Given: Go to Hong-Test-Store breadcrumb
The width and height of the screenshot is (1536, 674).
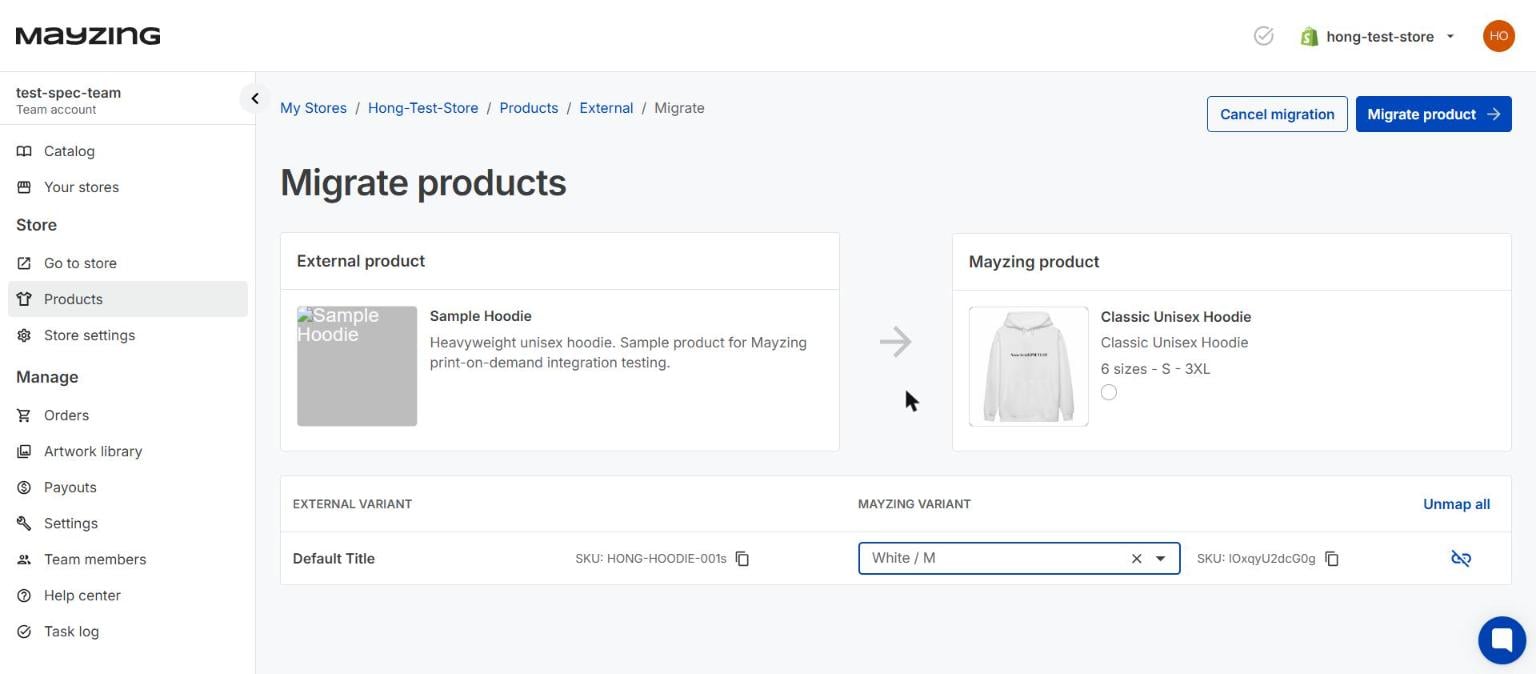Looking at the screenshot, I should 423,108.
